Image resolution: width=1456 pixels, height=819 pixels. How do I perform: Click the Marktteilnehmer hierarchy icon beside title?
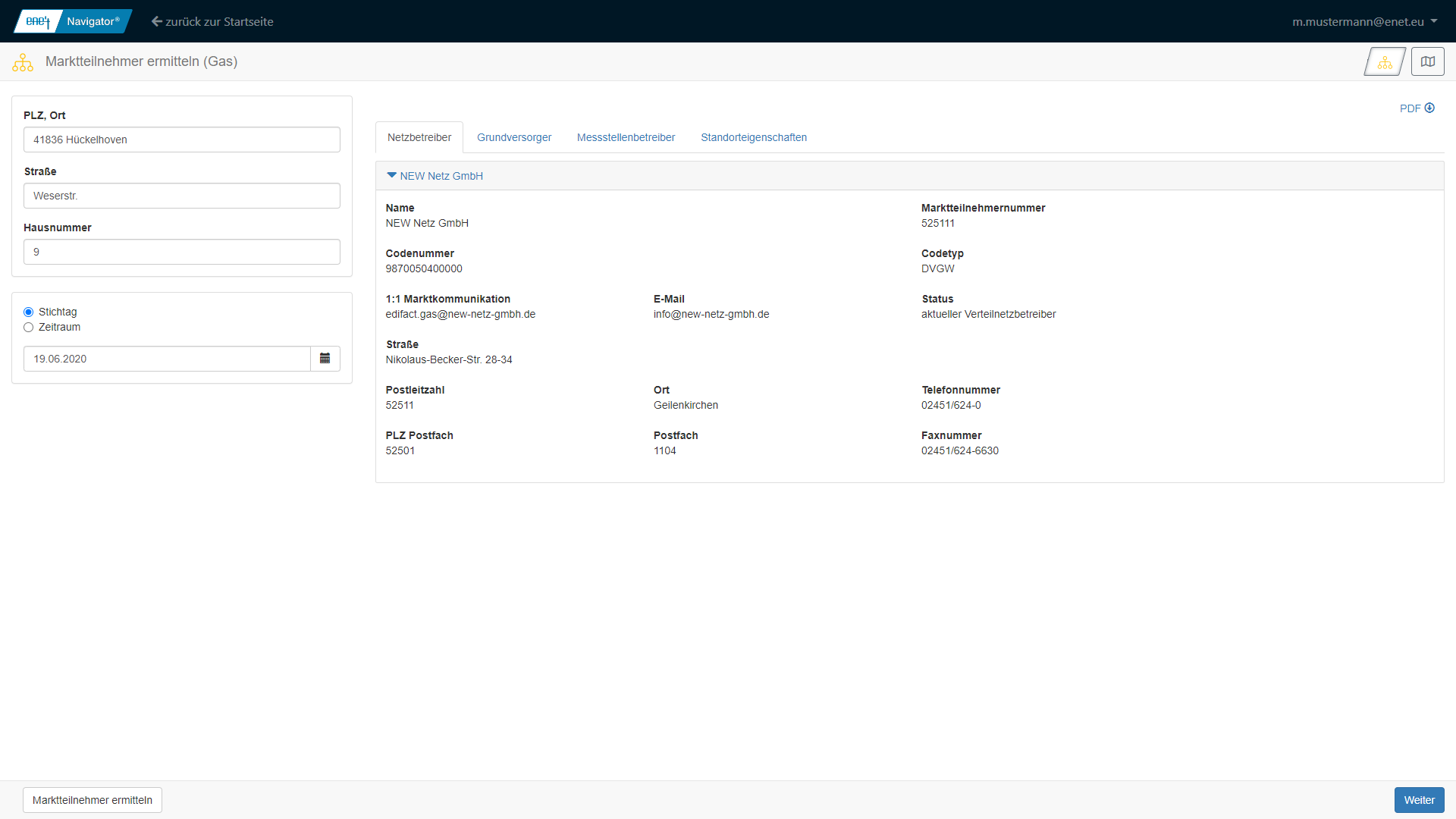tap(23, 62)
